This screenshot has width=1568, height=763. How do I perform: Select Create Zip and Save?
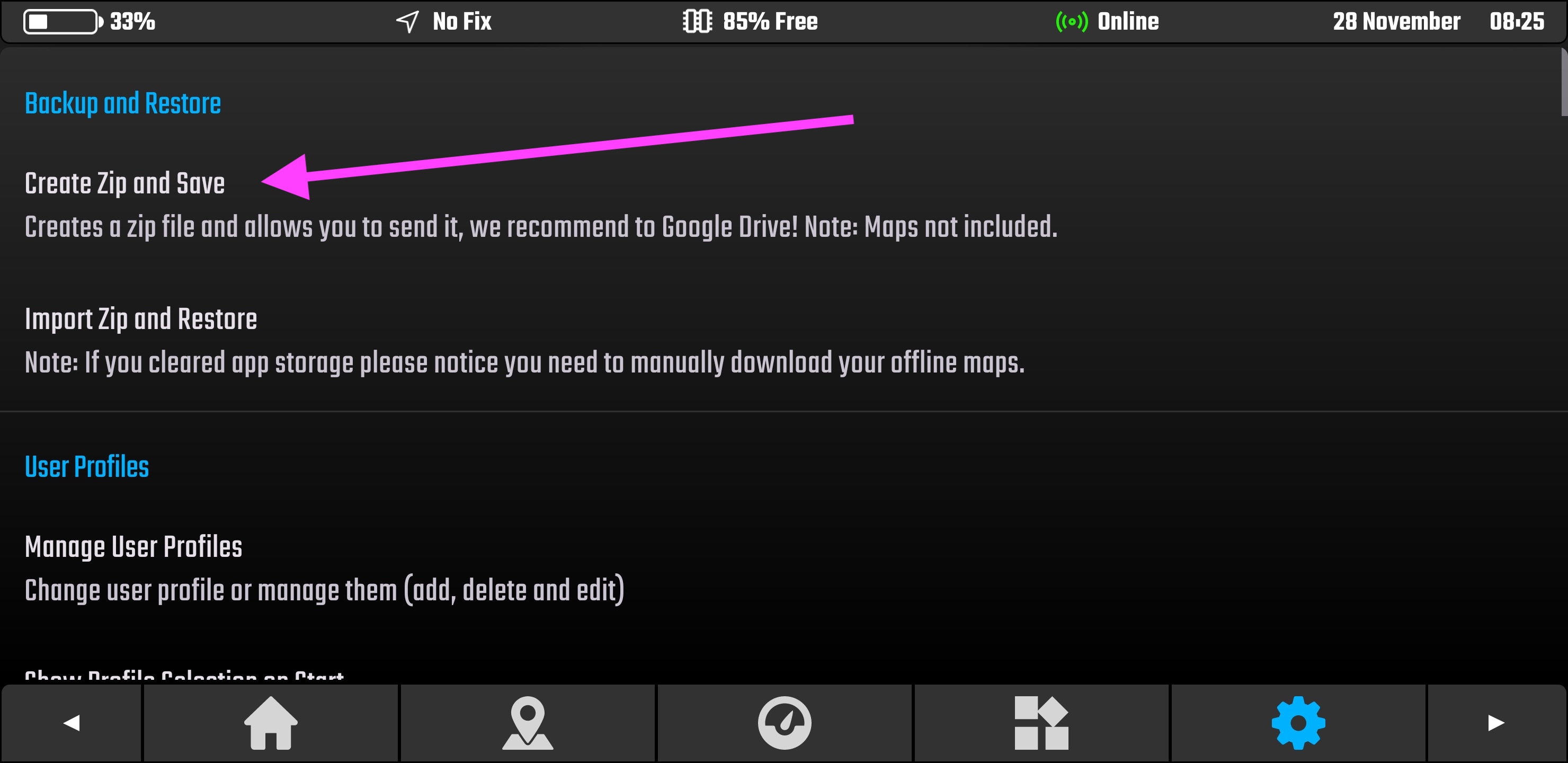tap(124, 183)
